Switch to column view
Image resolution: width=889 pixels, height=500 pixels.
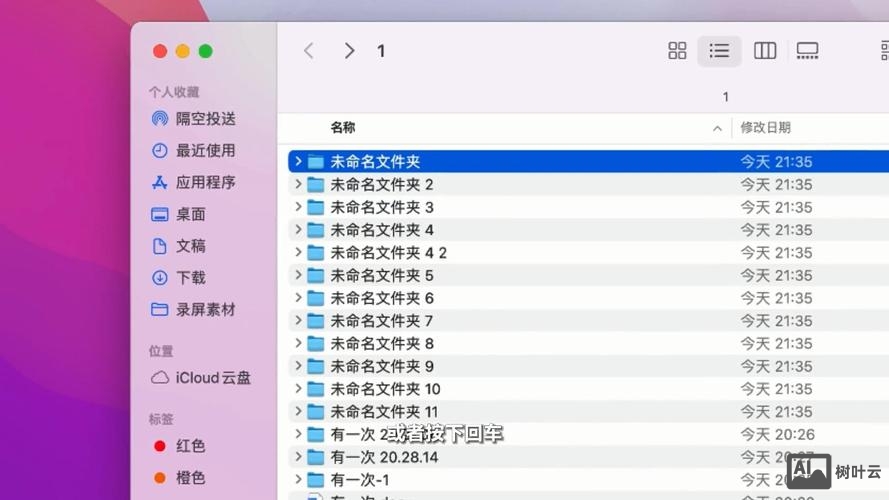(x=765, y=51)
